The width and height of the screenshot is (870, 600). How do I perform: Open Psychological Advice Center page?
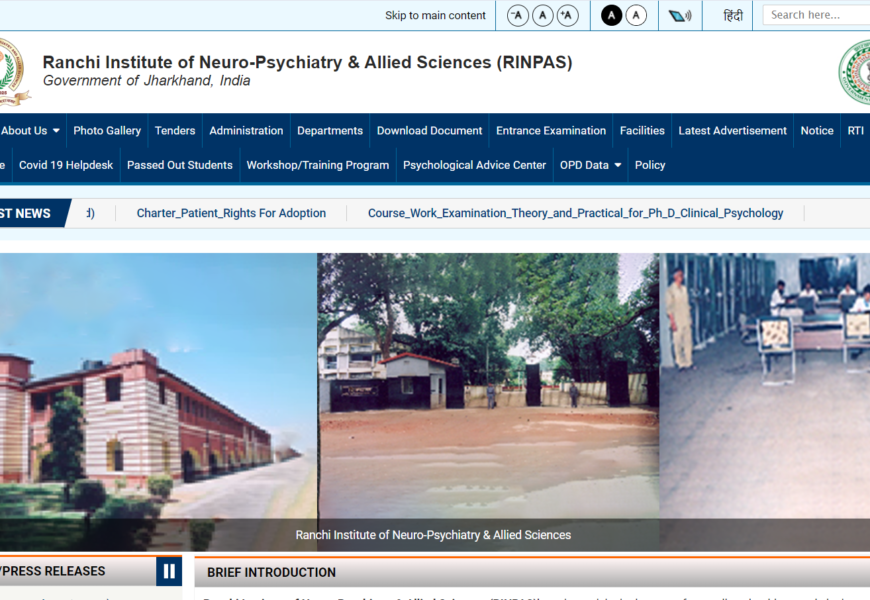474,165
